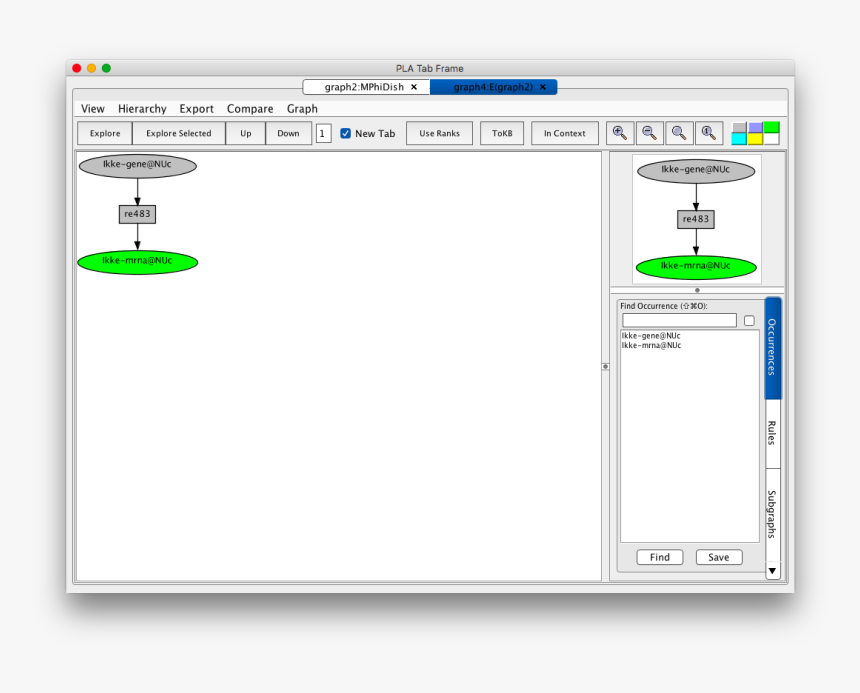Tick the checkbox next to Find Occurrence field

point(749,320)
